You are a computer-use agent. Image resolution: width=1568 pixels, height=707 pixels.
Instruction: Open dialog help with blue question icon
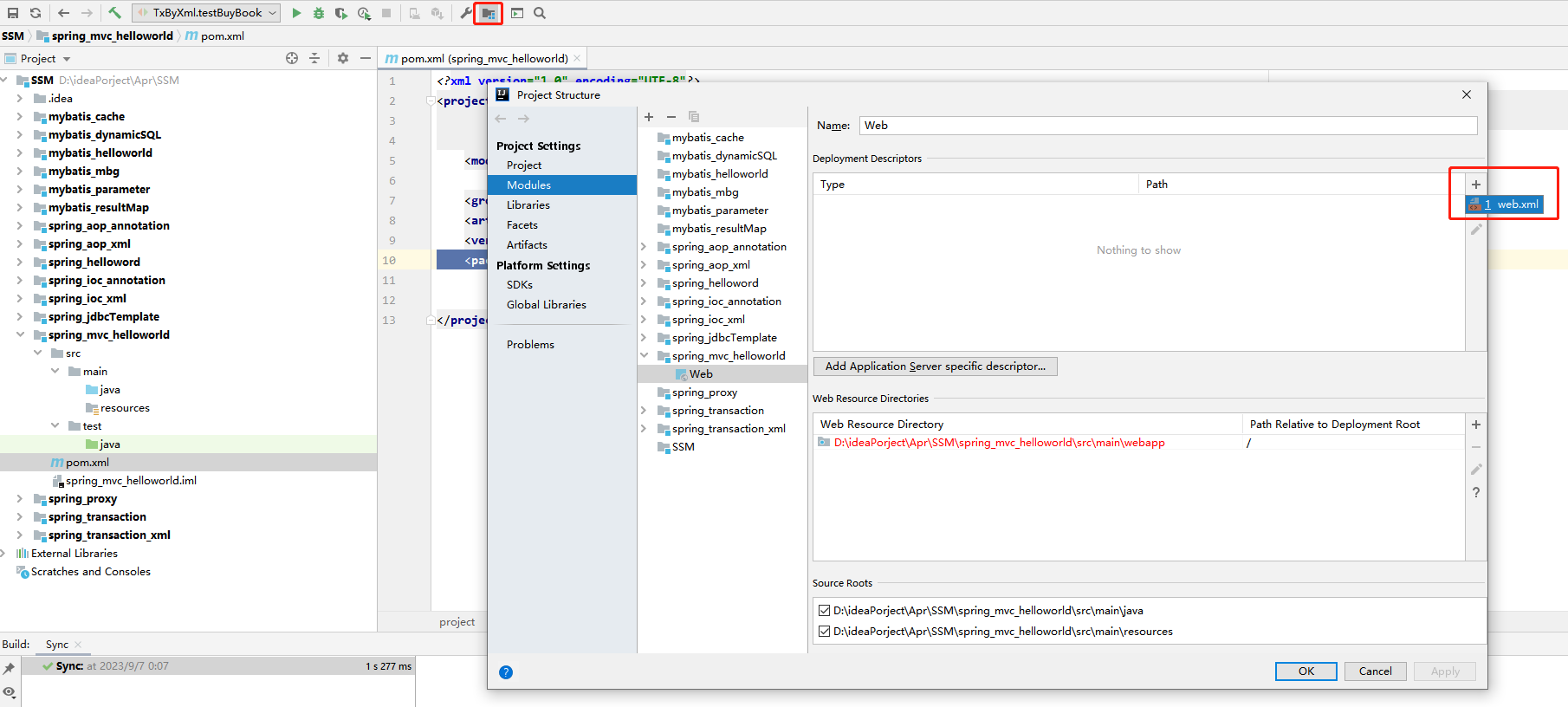point(506,672)
